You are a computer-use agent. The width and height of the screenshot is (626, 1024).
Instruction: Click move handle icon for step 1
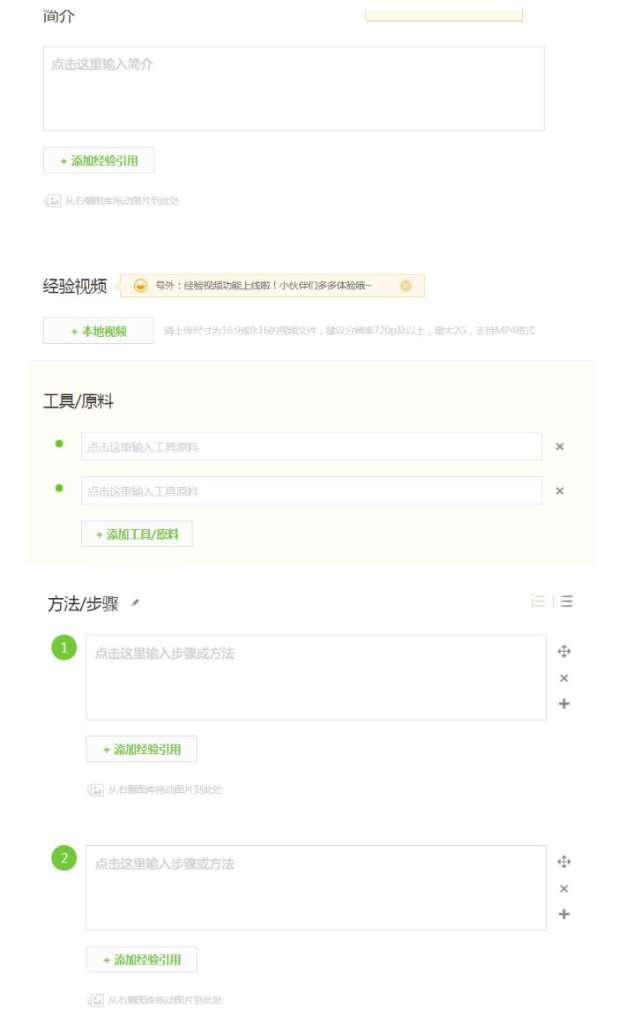point(564,651)
